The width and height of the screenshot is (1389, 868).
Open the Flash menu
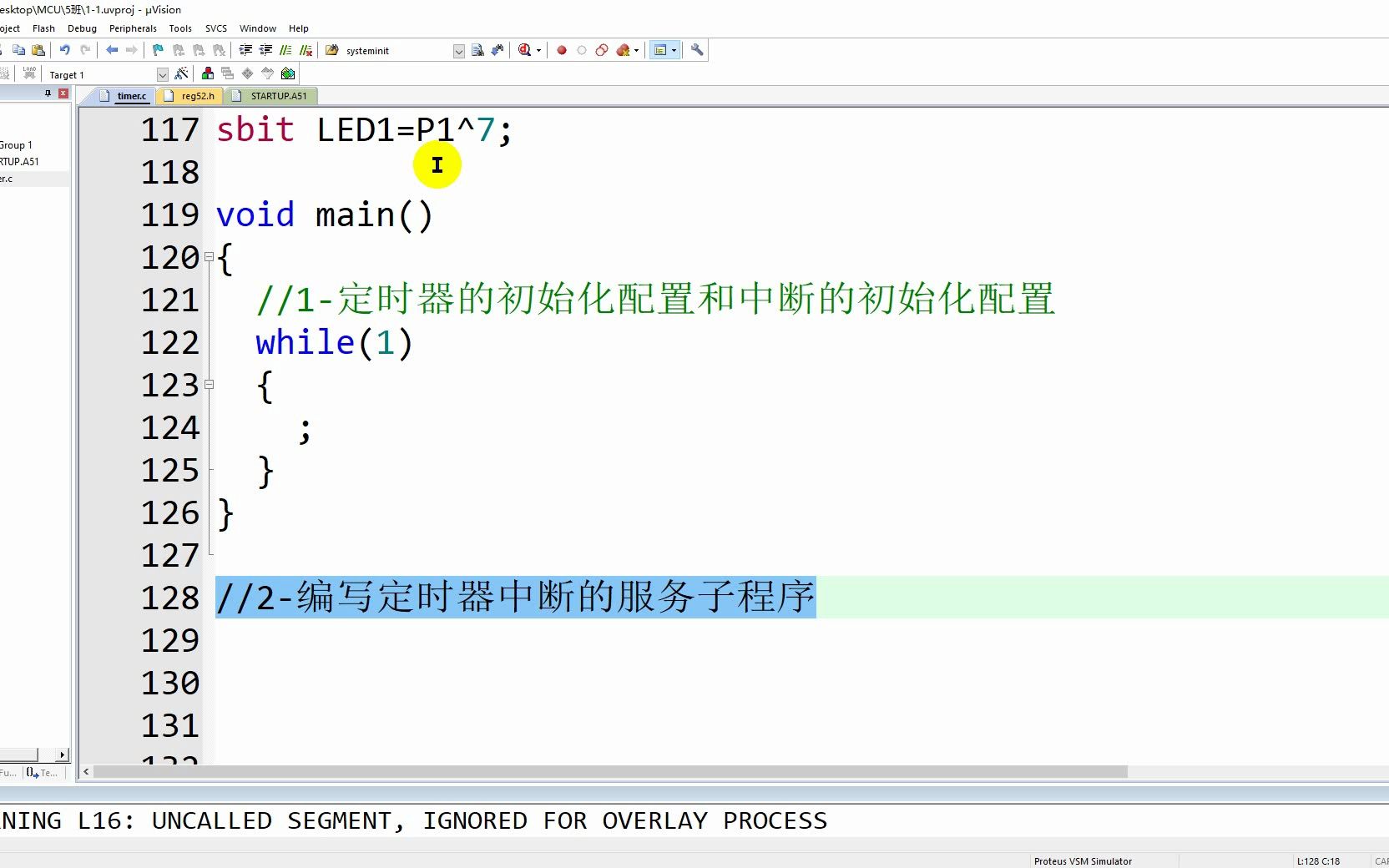43,28
